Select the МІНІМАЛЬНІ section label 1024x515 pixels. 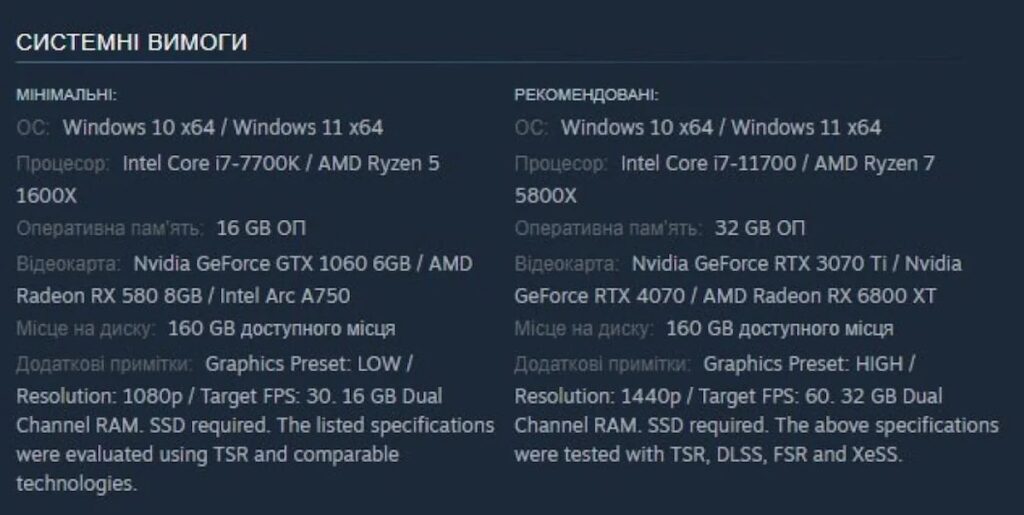(x=66, y=95)
